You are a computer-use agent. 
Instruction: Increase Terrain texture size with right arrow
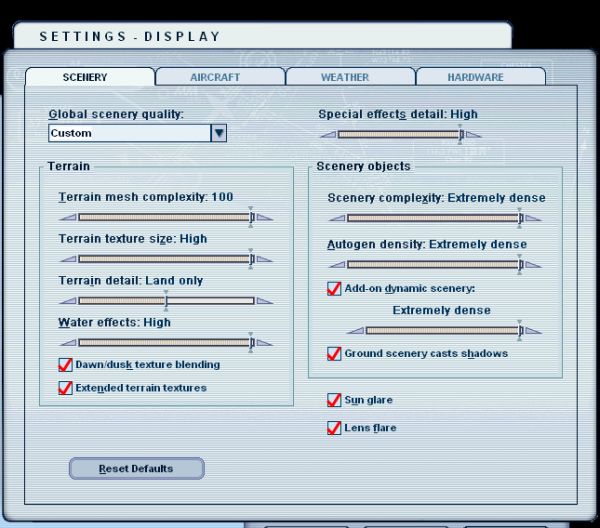point(264,259)
